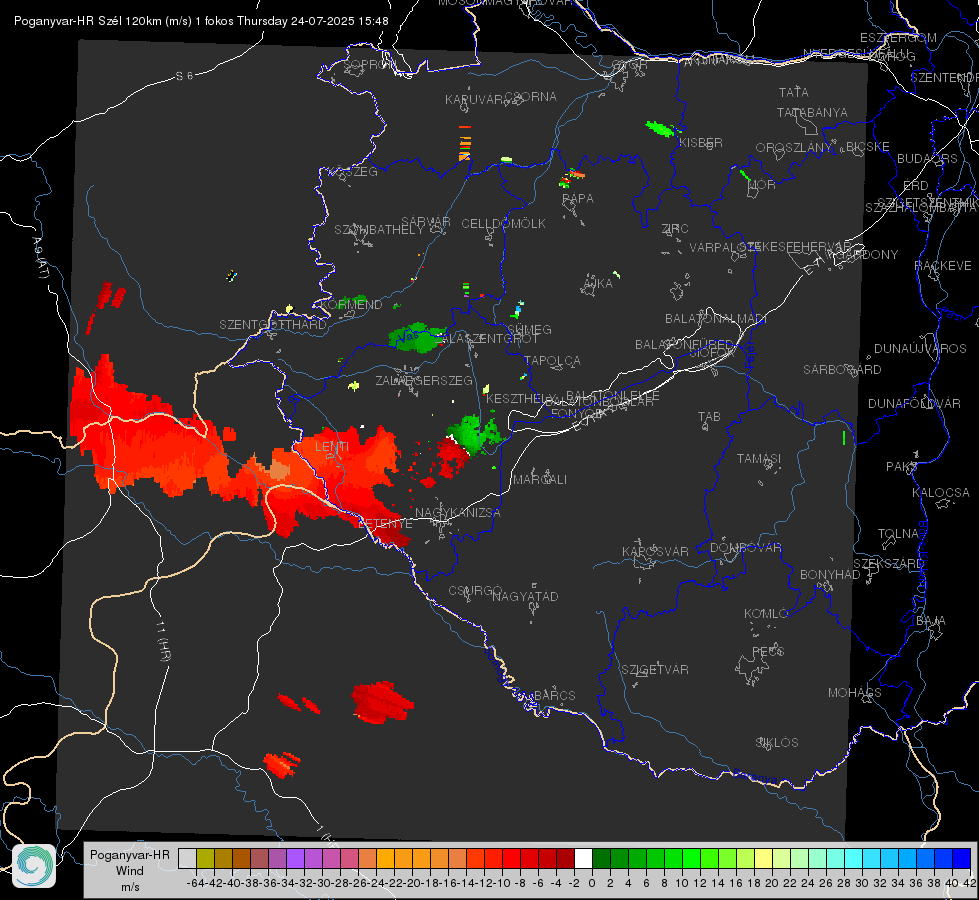Click the LETENYE city label
979x900 pixels.
coord(385,524)
